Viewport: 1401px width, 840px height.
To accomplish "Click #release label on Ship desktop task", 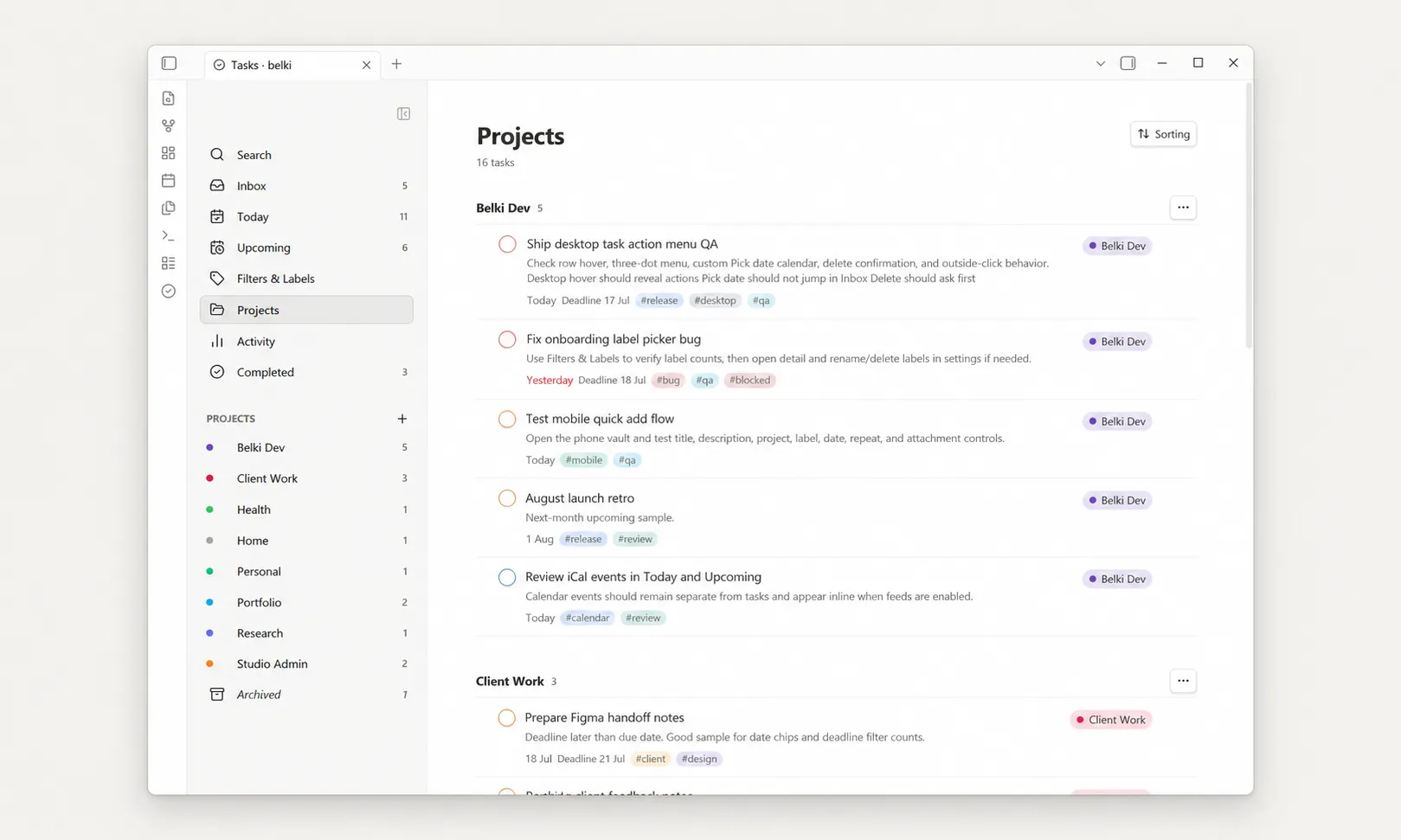I will click(659, 301).
